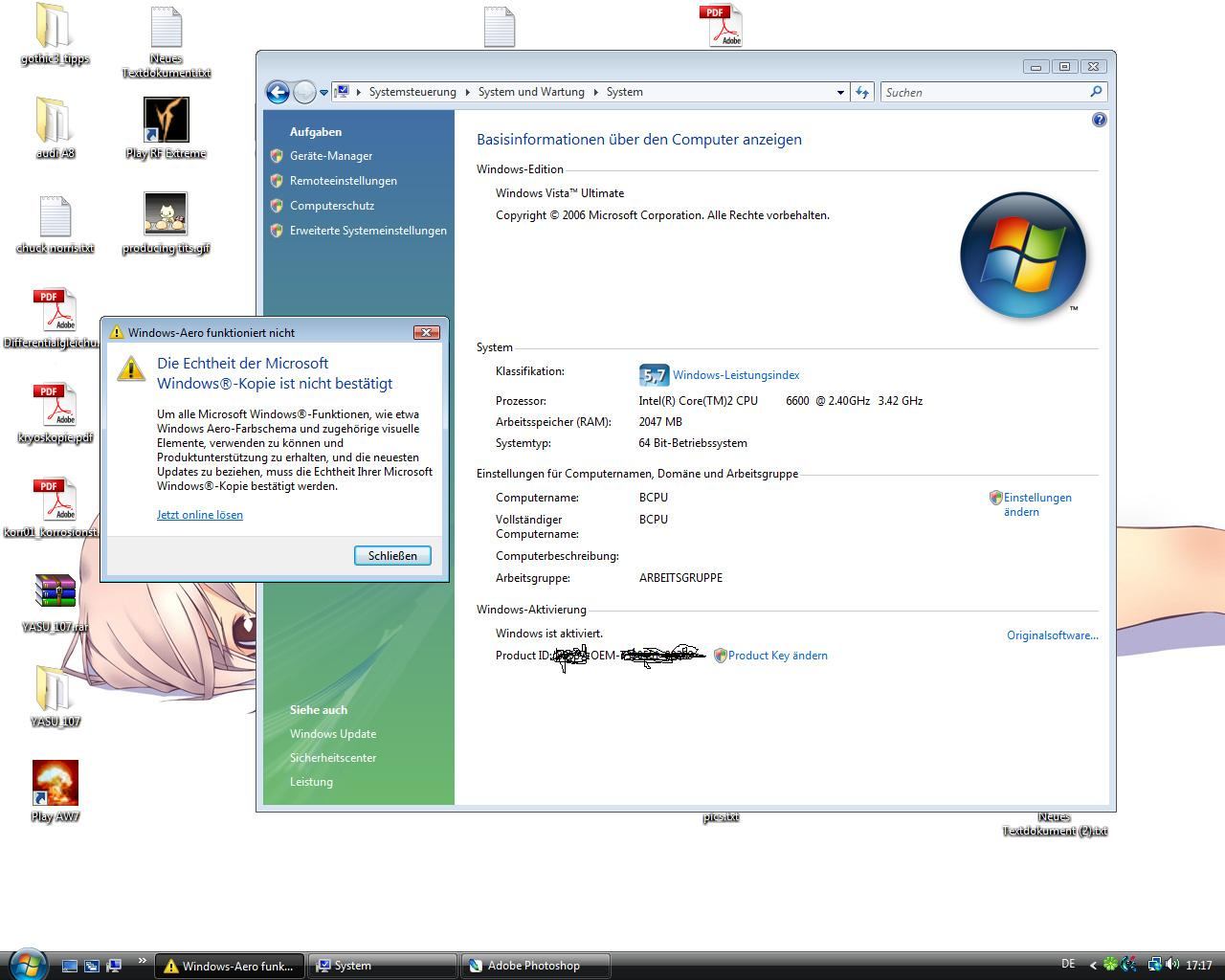Click DE language indicator in taskbar
Image resolution: width=1225 pixels, height=980 pixels.
pyautogui.click(x=1068, y=964)
